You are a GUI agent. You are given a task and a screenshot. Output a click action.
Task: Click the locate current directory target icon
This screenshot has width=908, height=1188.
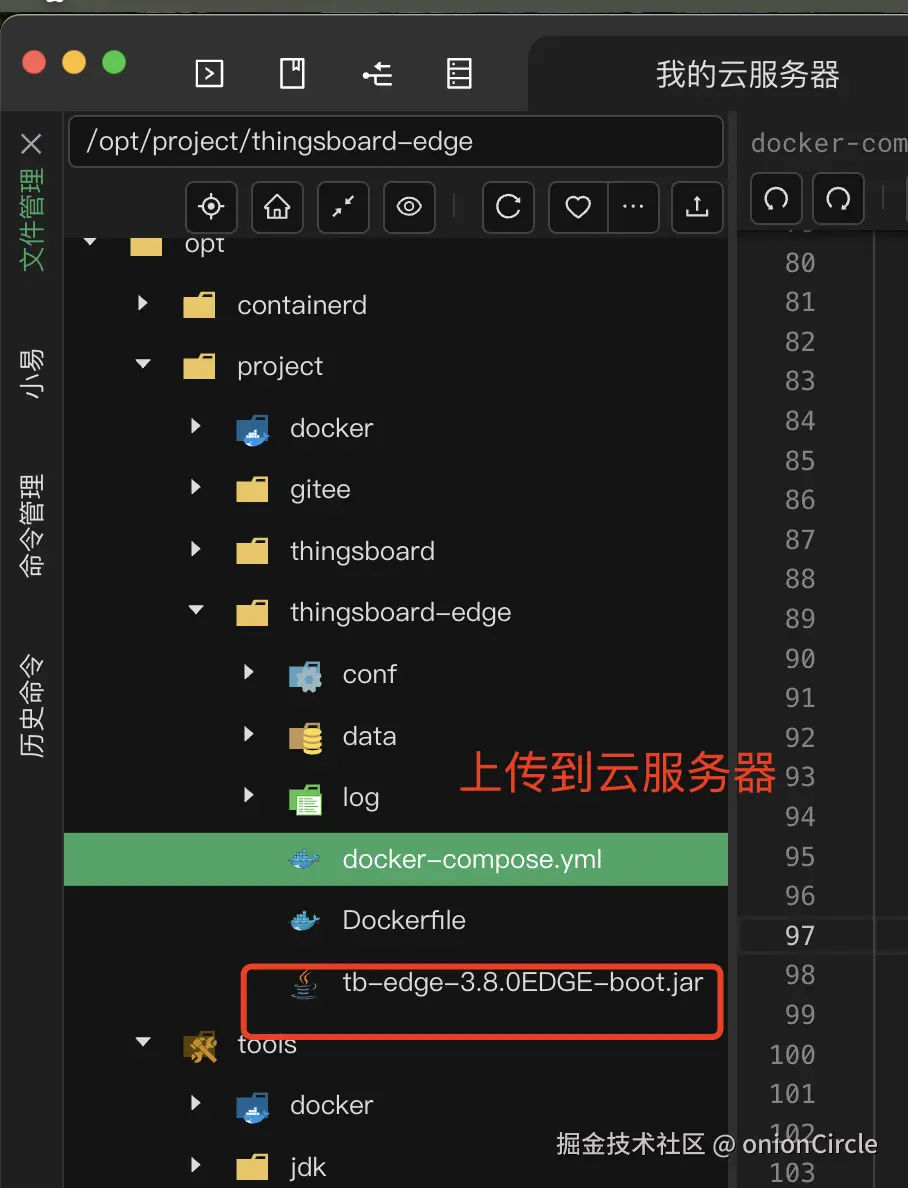[211, 207]
